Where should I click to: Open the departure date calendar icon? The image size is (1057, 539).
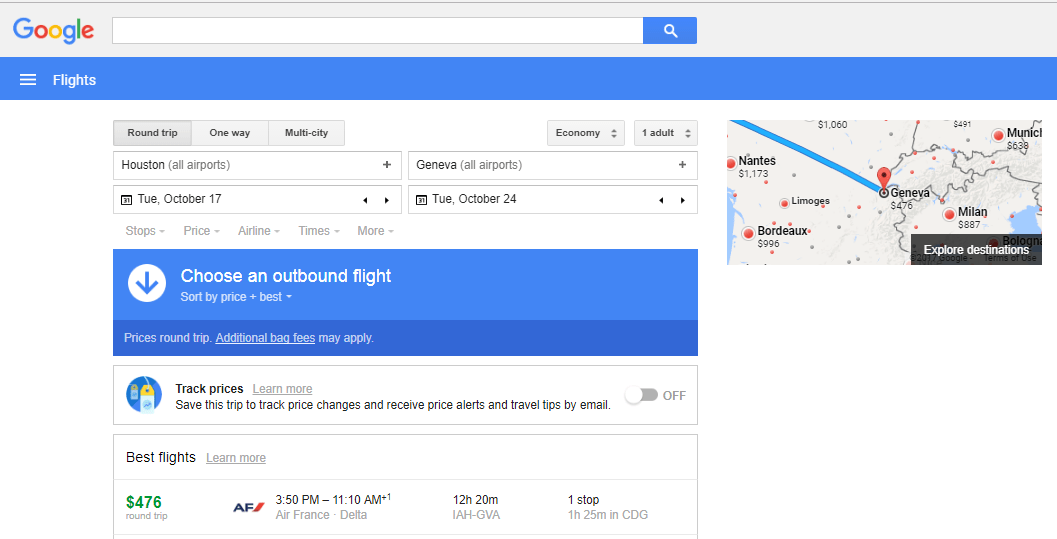pos(126,200)
